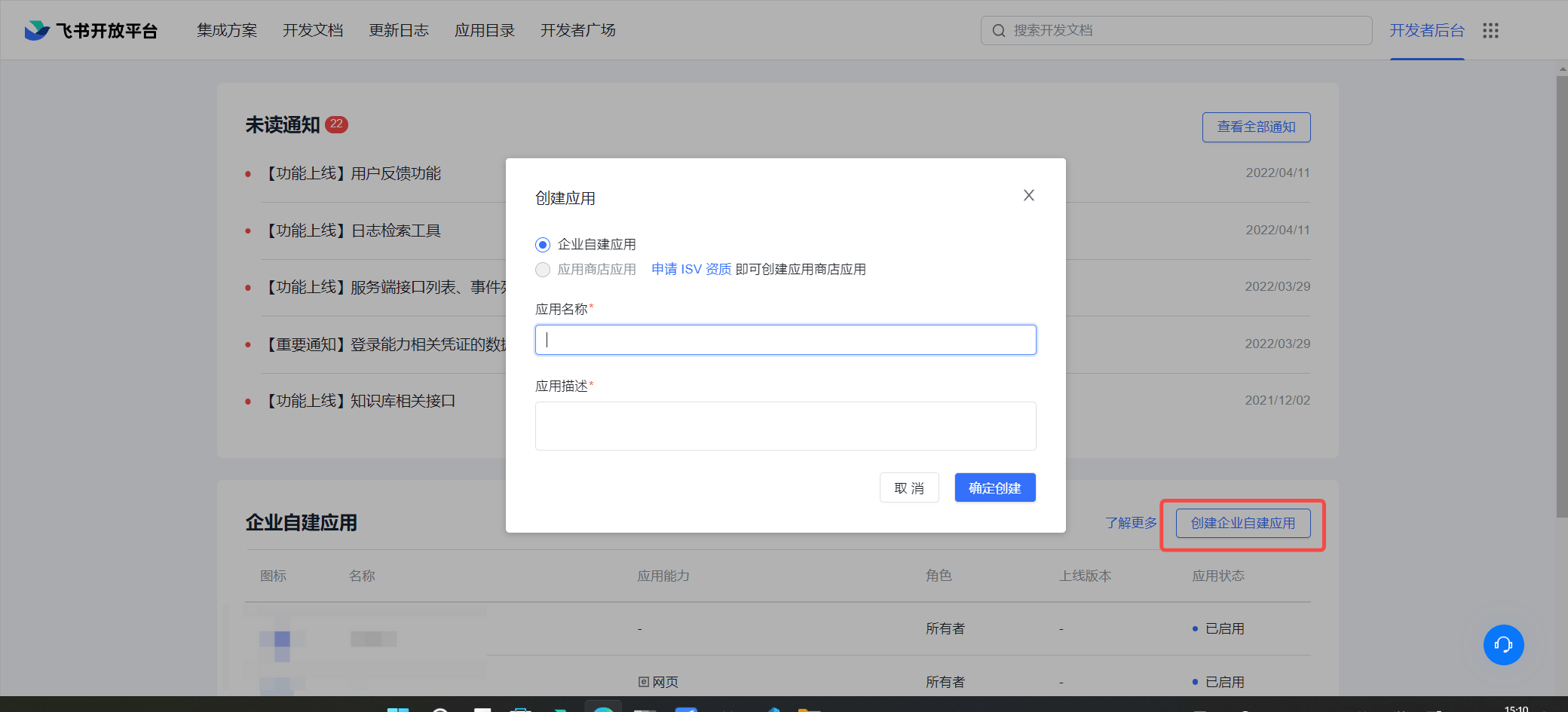Viewport: 1568px width, 712px height.
Task: Cancel the dialog with 取消 button
Action: click(908, 488)
